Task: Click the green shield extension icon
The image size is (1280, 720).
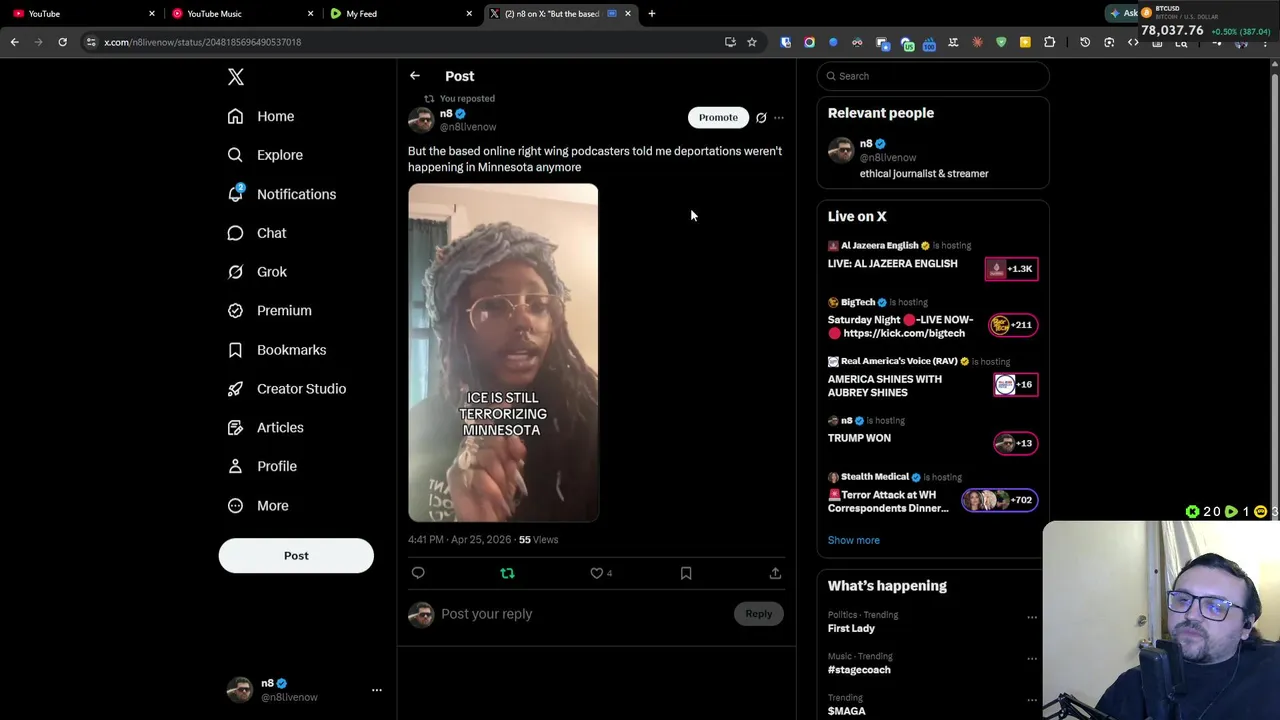Action: coord(1001,42)
